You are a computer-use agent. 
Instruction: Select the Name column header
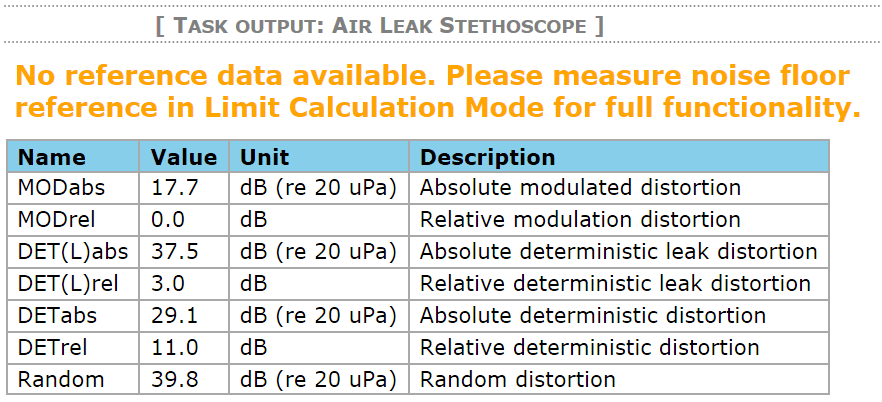click(73, 157)
